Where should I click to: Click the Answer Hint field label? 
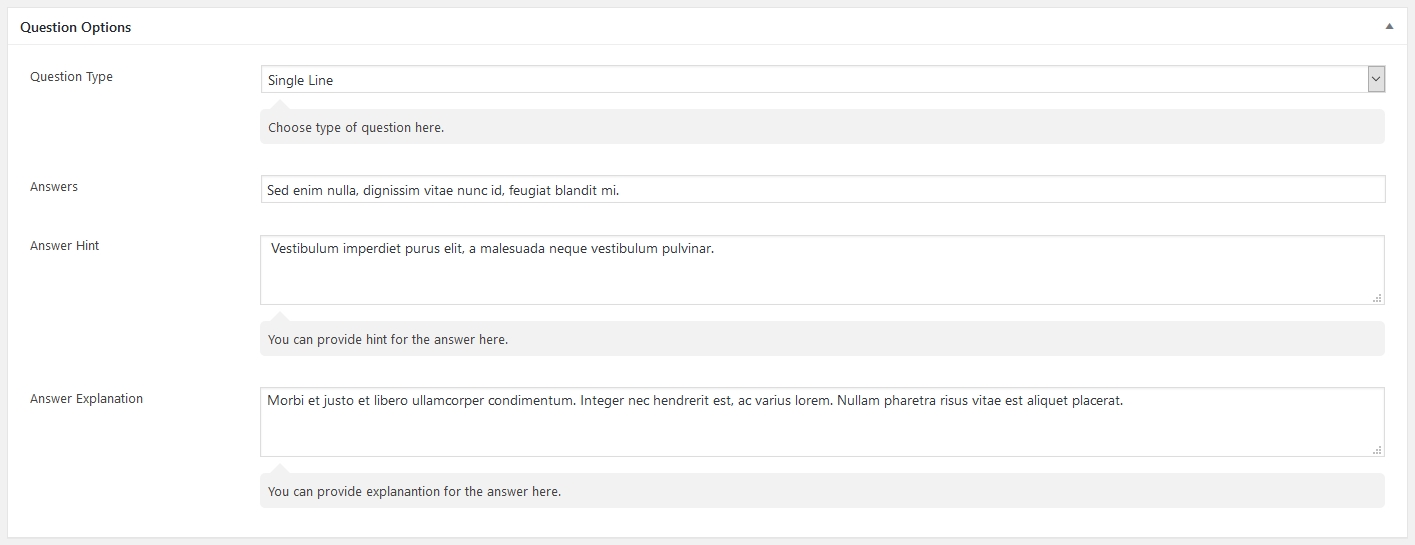coord(65,246)
